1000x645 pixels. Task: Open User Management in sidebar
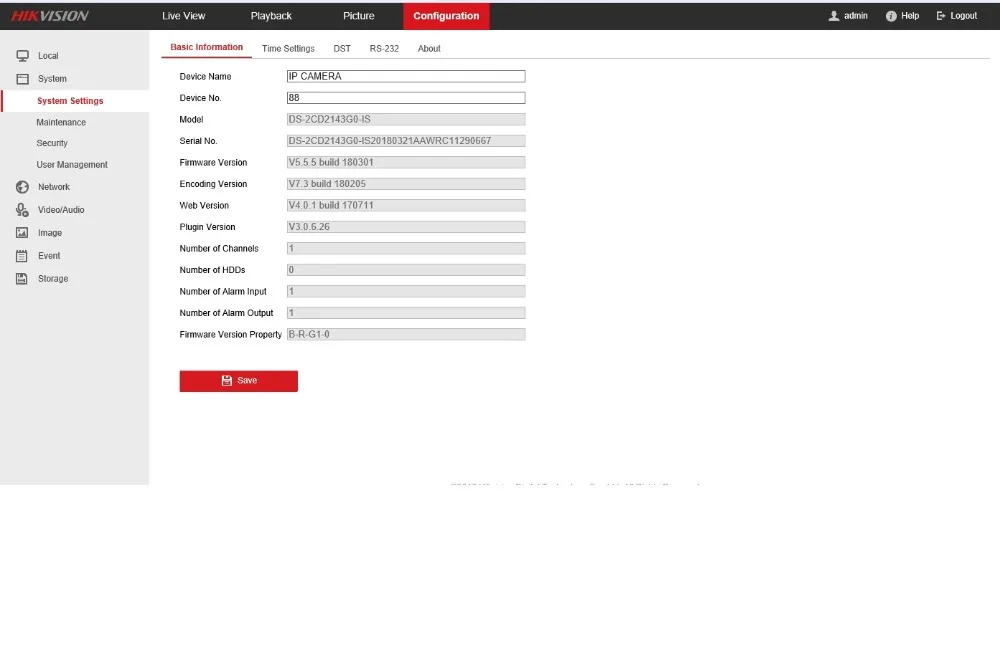tap(72, 165)
